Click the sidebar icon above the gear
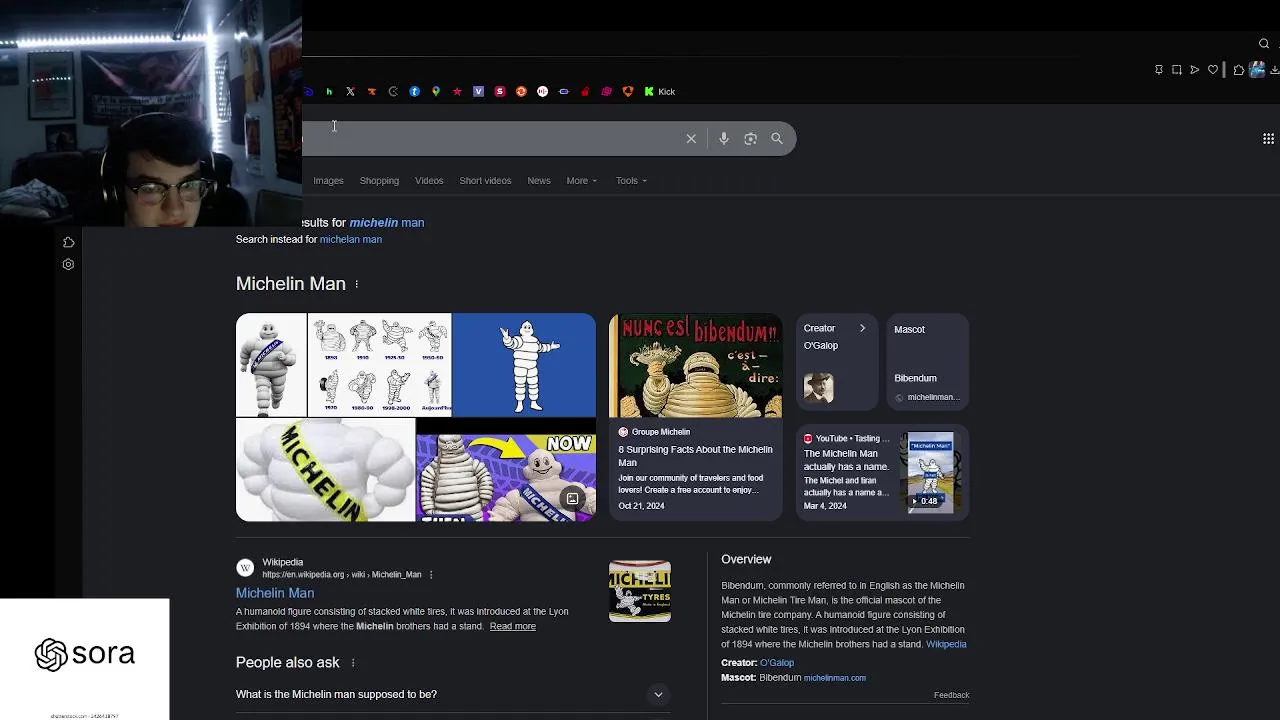This screenshot has width=1280, height=720. tap(68, 243)
